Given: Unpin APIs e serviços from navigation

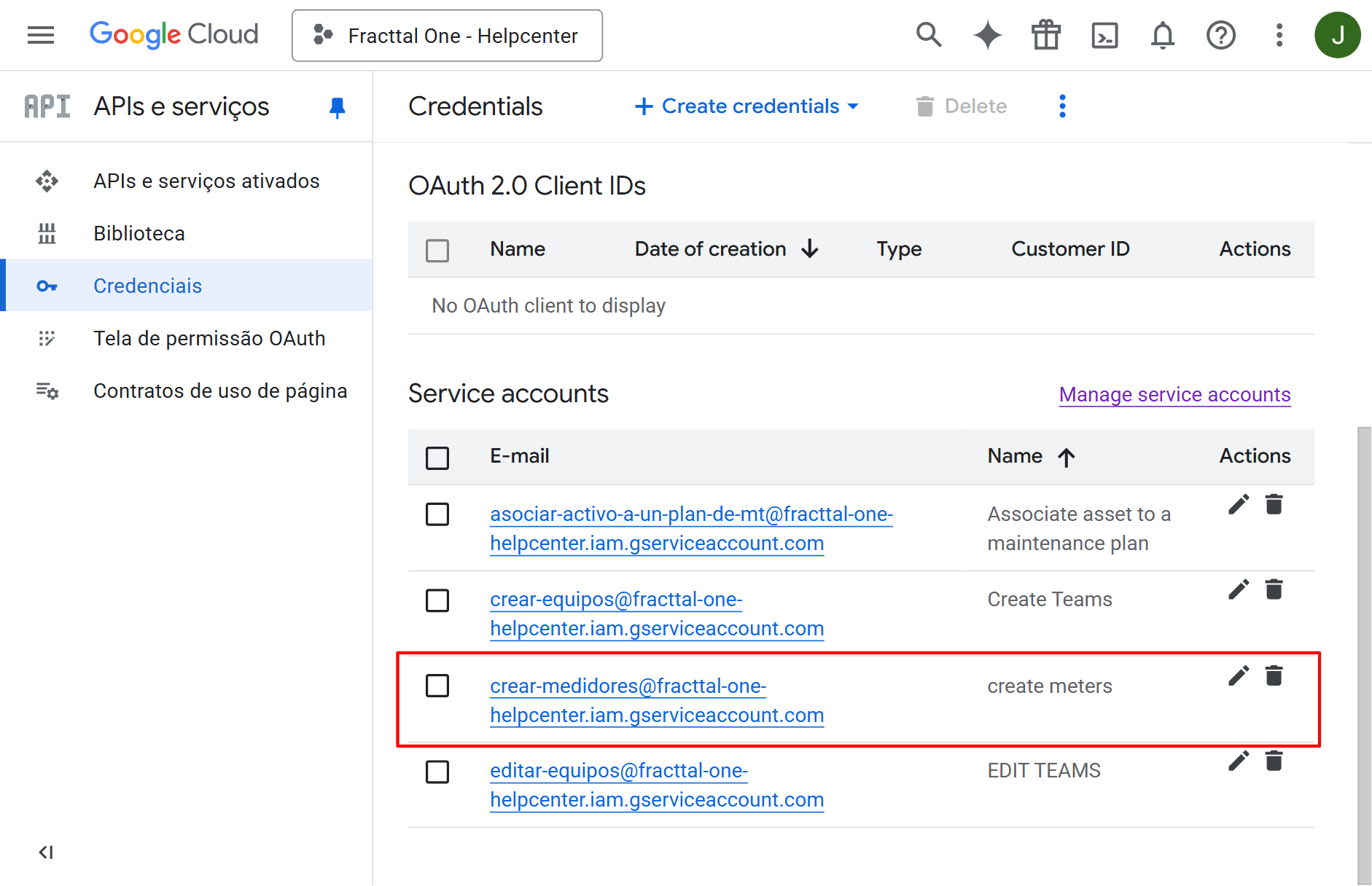Looking at the screenshot, I should pyautogui.click(x=336, y=106).
